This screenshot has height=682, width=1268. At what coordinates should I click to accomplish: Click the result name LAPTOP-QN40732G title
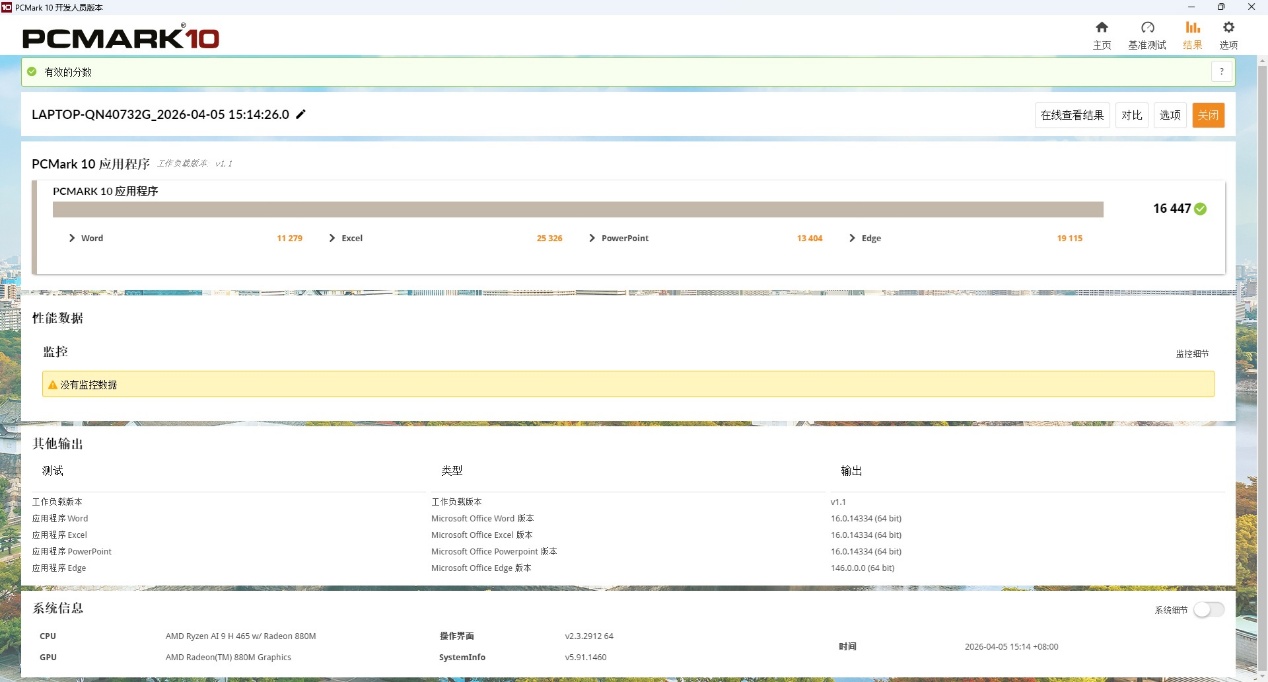(x=160, y=114)
